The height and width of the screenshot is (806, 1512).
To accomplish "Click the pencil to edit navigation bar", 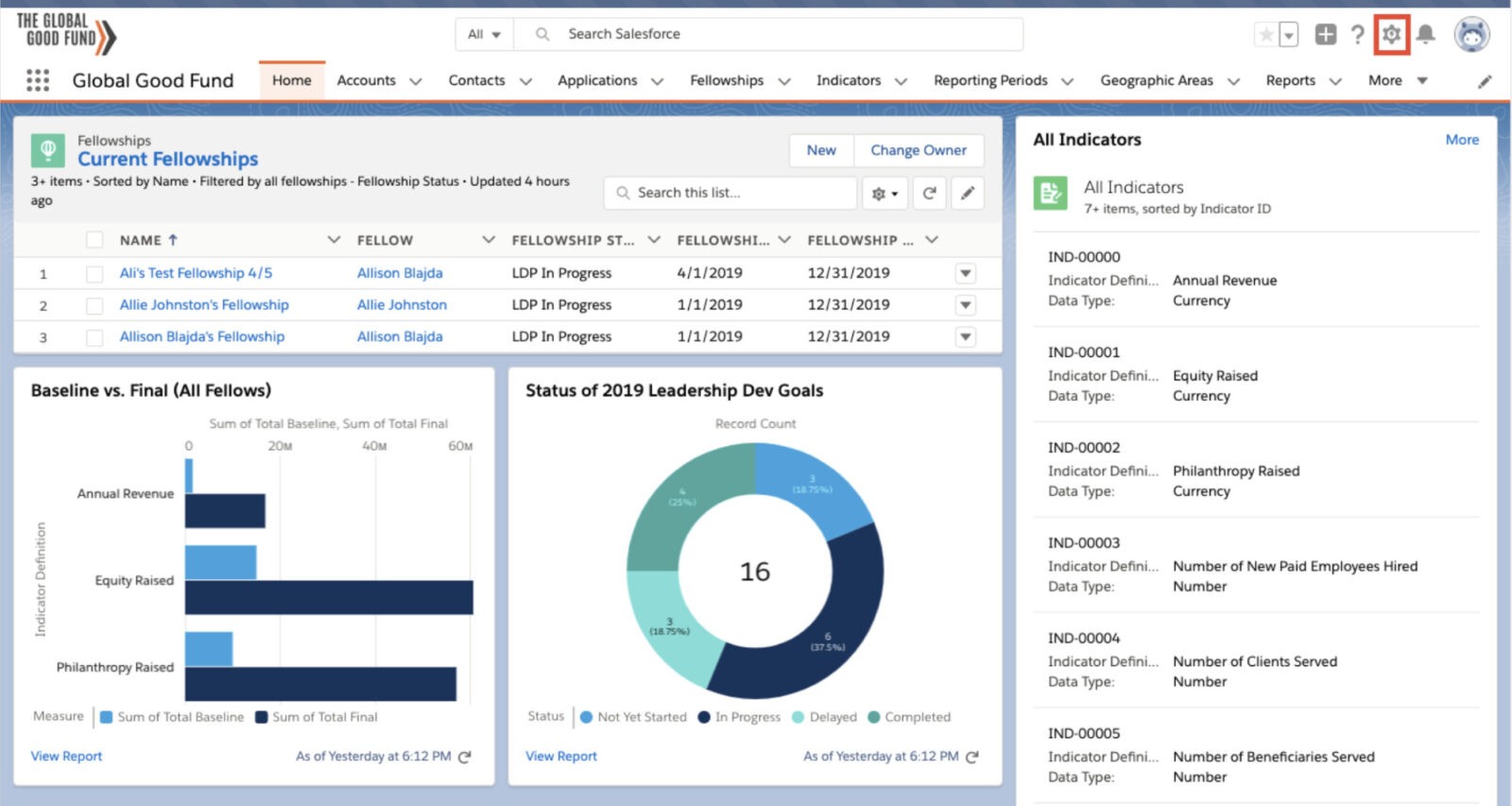I will (x=1485, y=81).
